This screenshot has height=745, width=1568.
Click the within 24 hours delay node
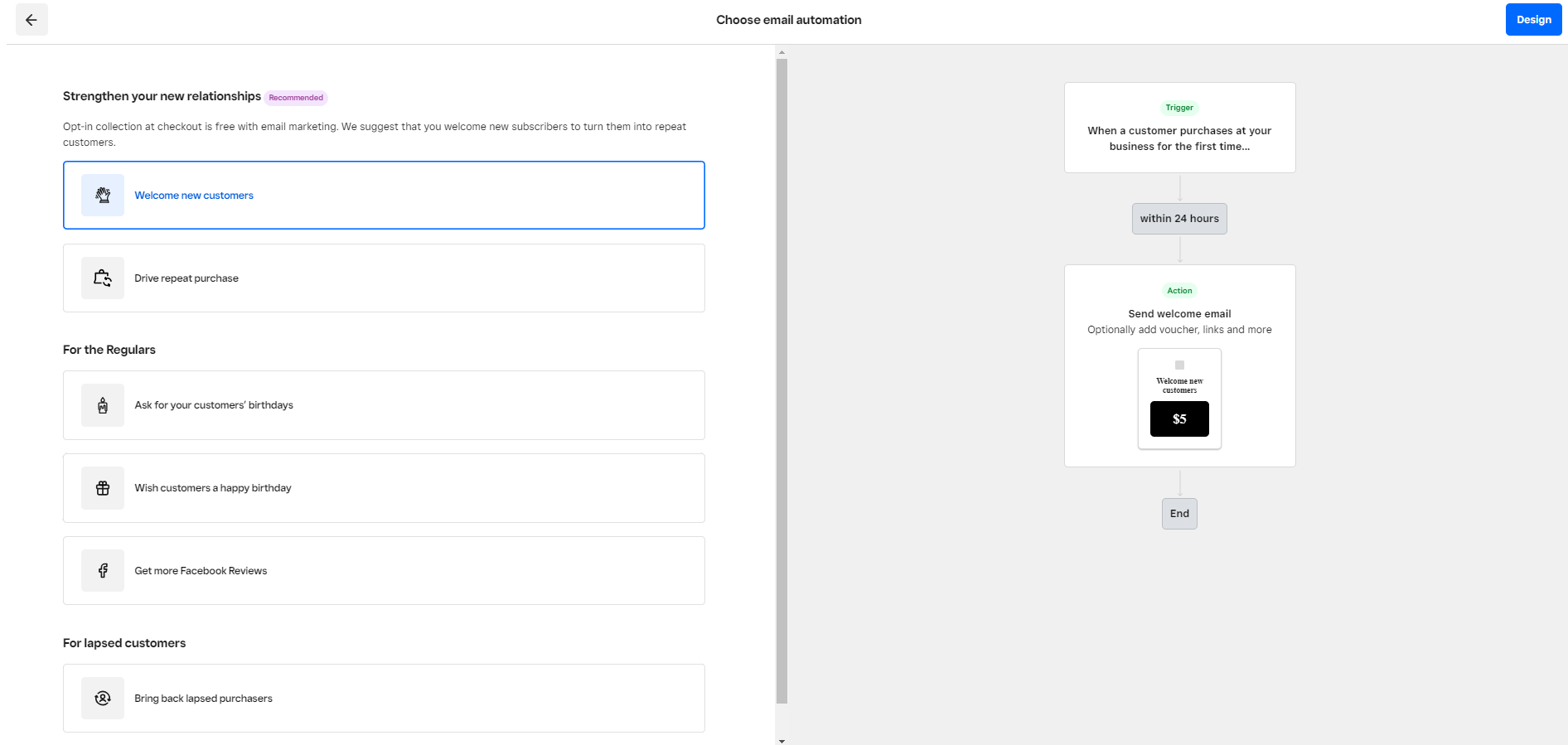[x=1179, y=219]
